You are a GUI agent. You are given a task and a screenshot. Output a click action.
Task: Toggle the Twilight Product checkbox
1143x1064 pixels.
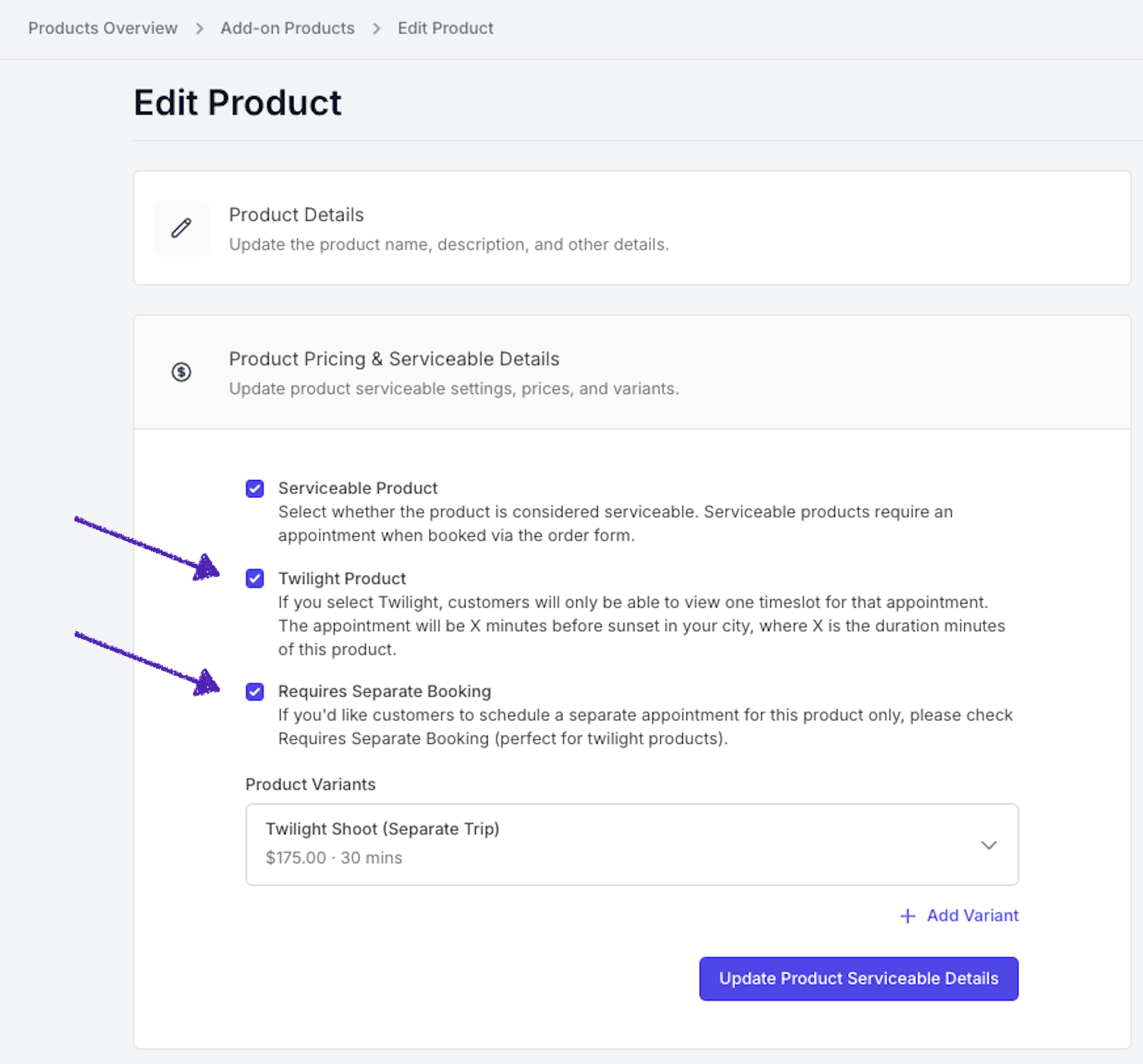click(x=255, y=578)
